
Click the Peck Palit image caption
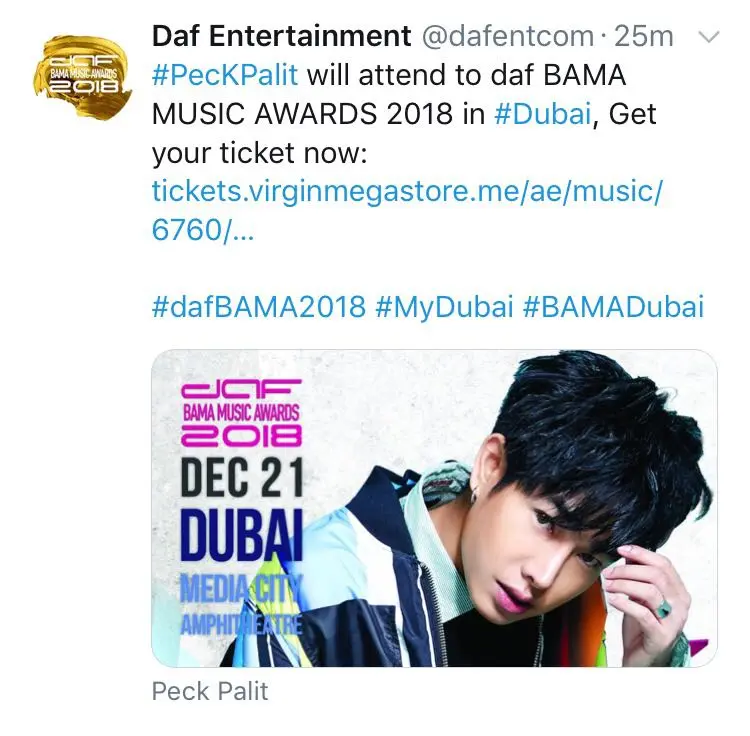[210, 692]
